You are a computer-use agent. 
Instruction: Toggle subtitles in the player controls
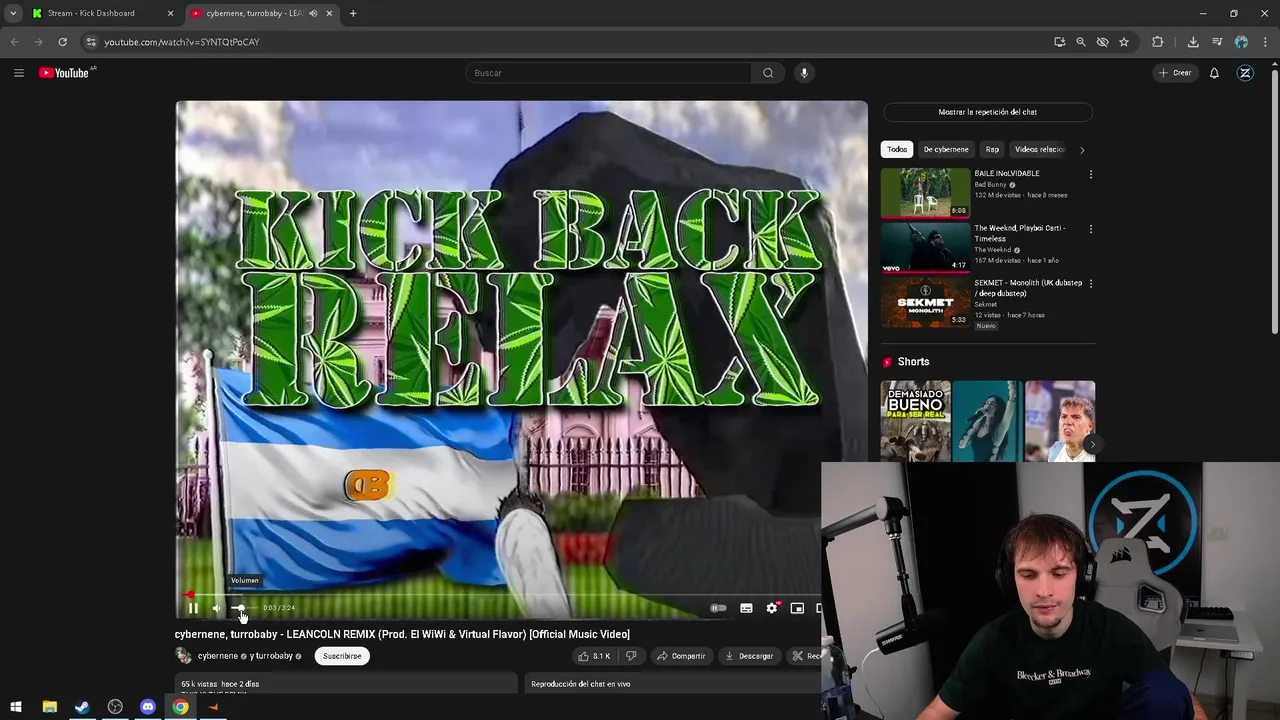tap(746, 608)
